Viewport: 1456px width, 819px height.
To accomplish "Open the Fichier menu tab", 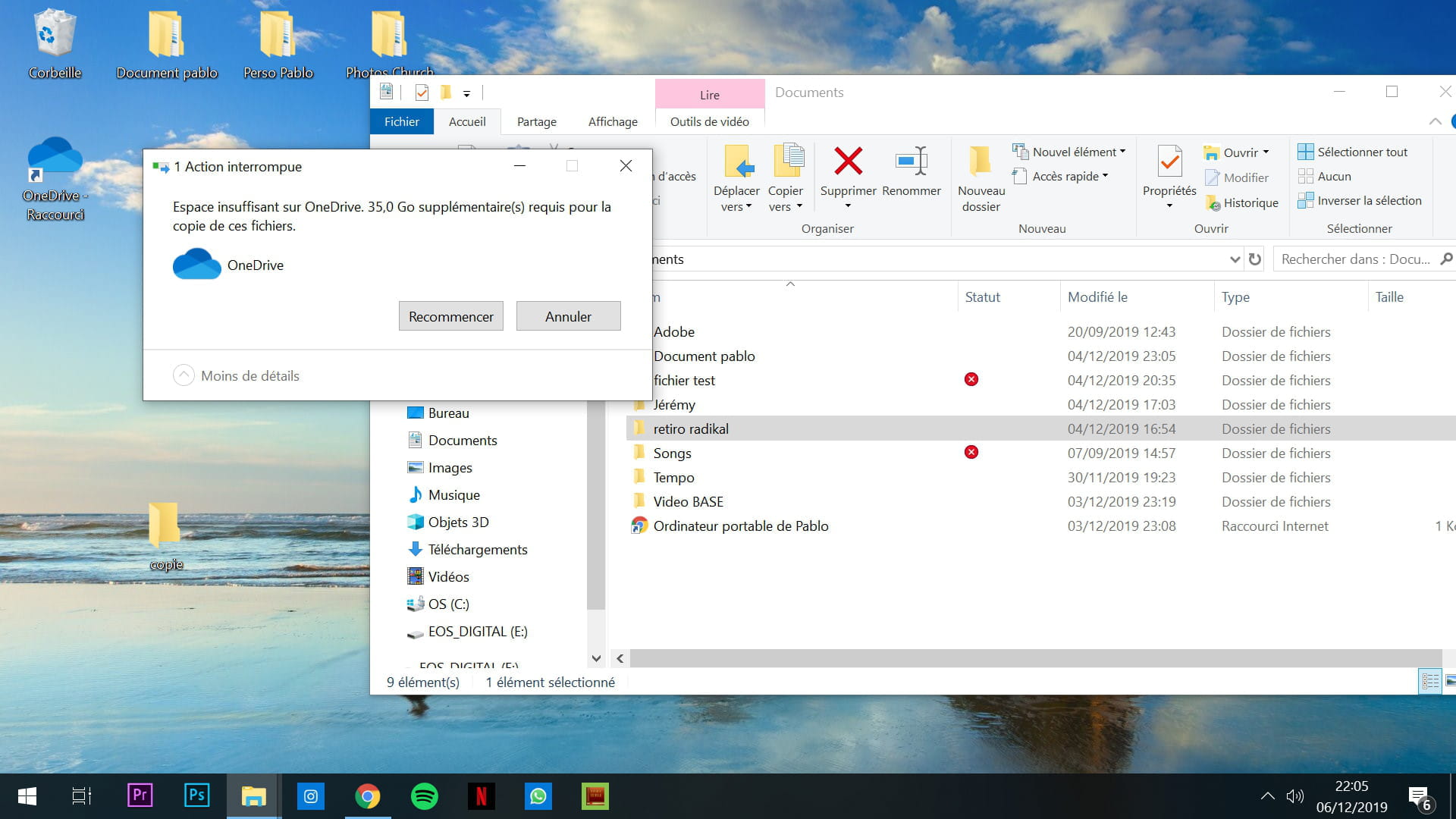I will [401, 121].
